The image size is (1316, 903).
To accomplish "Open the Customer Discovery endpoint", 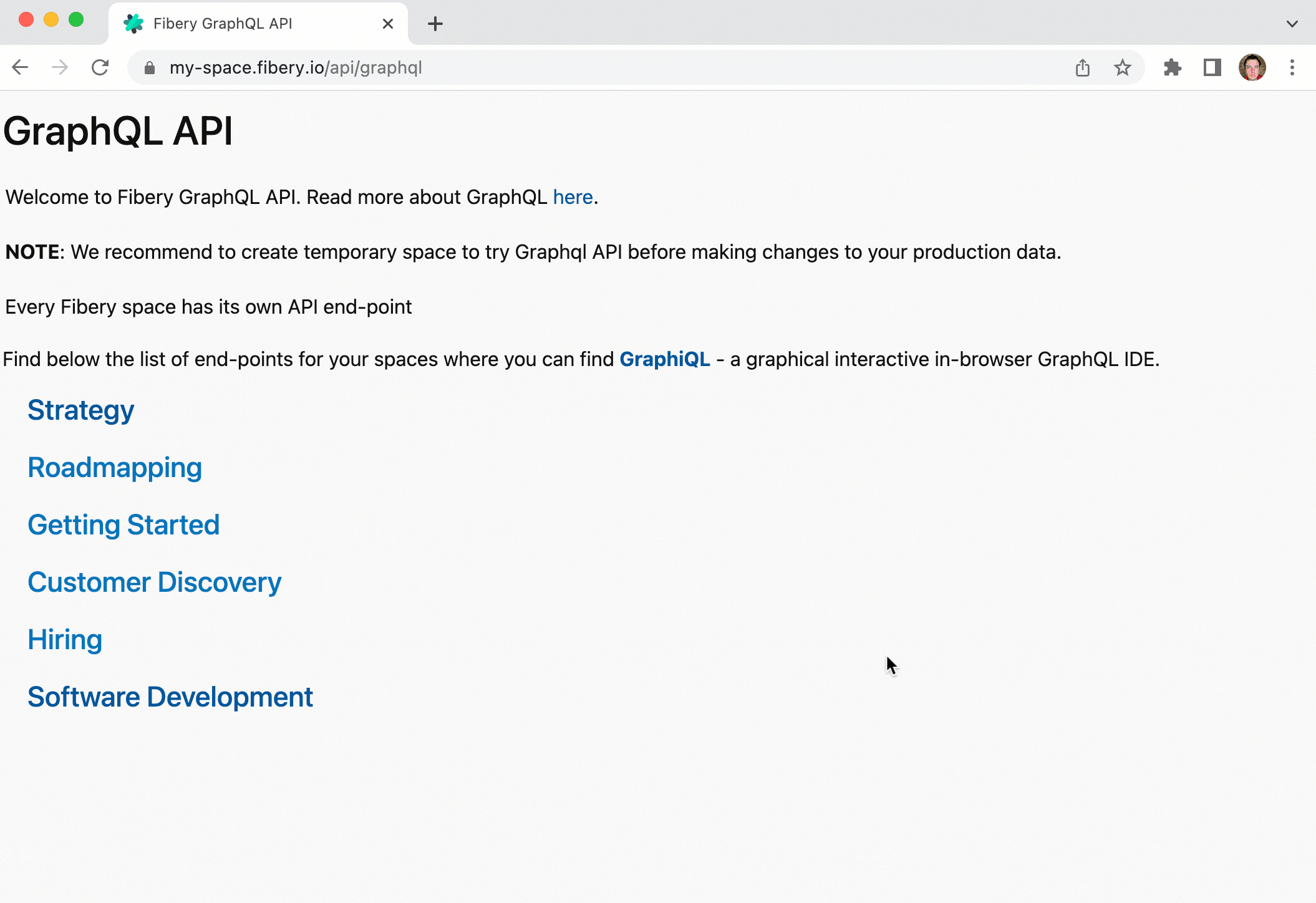I will pyautogui.click(x=154, y=581).
